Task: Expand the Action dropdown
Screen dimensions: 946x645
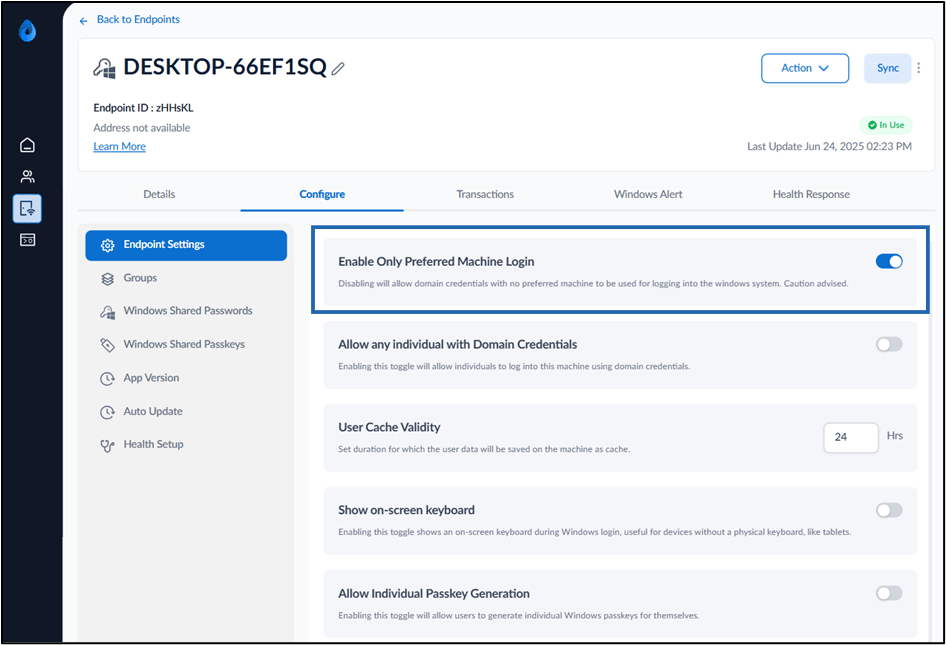Action: 805,68
